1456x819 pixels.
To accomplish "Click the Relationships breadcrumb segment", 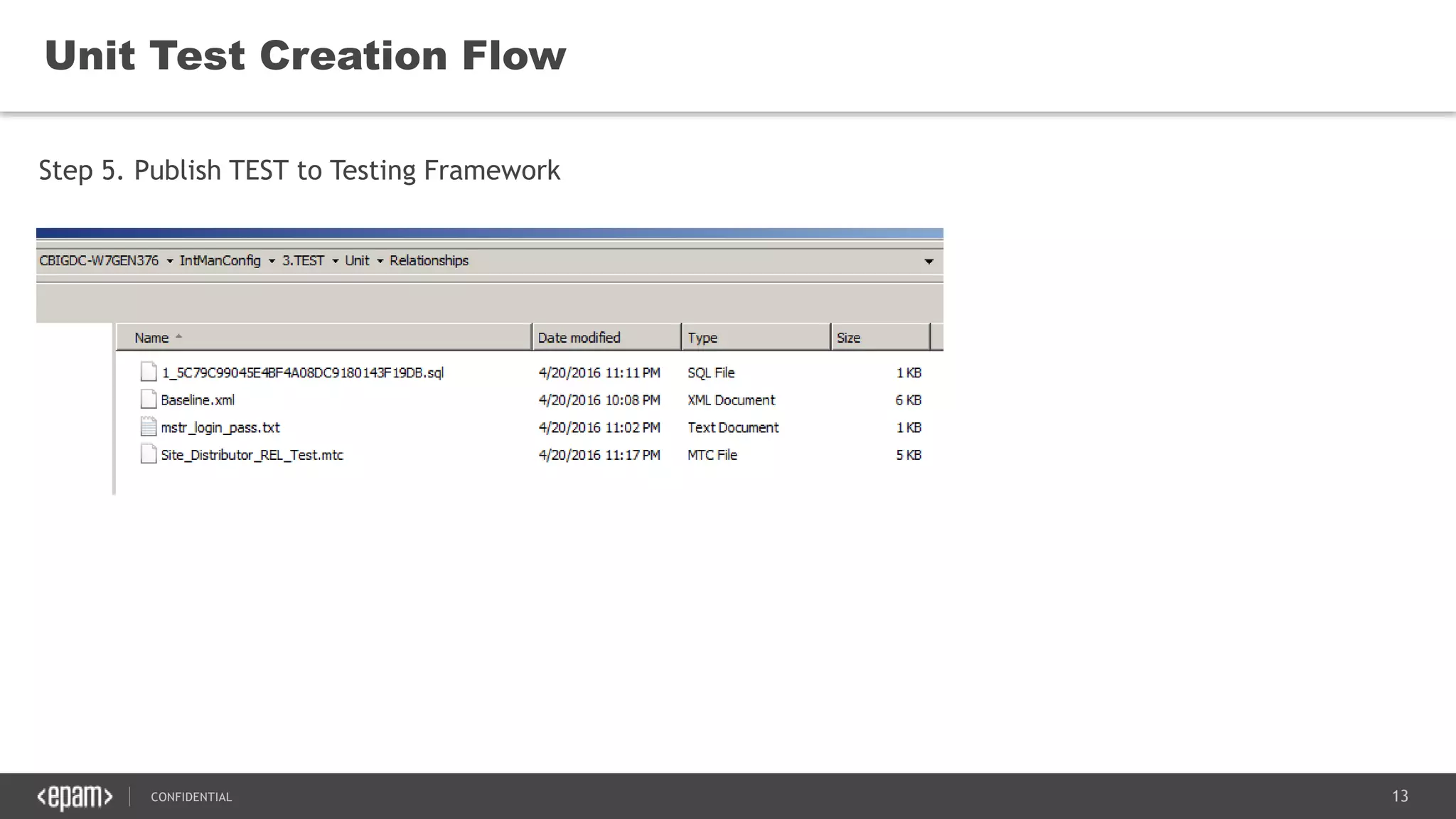I will (x=429, y=261).
